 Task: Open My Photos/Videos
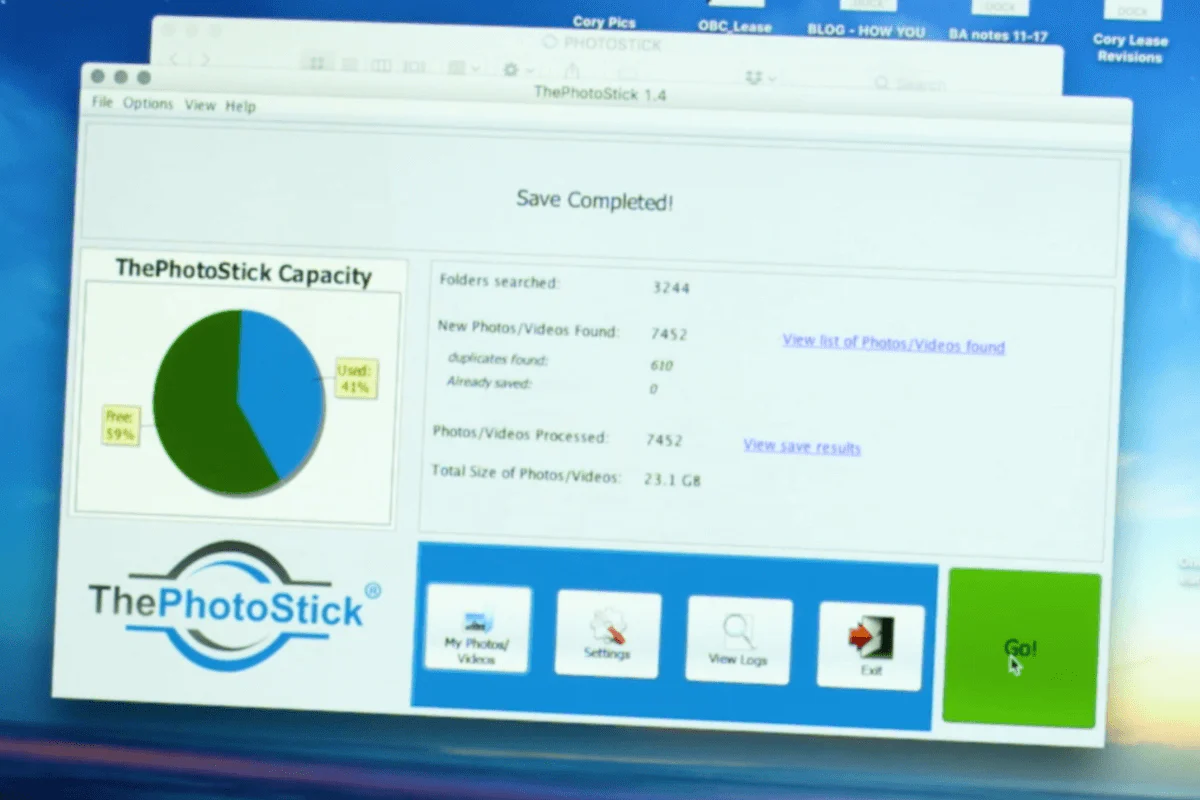pyautogui.click(x=478, y=628)
